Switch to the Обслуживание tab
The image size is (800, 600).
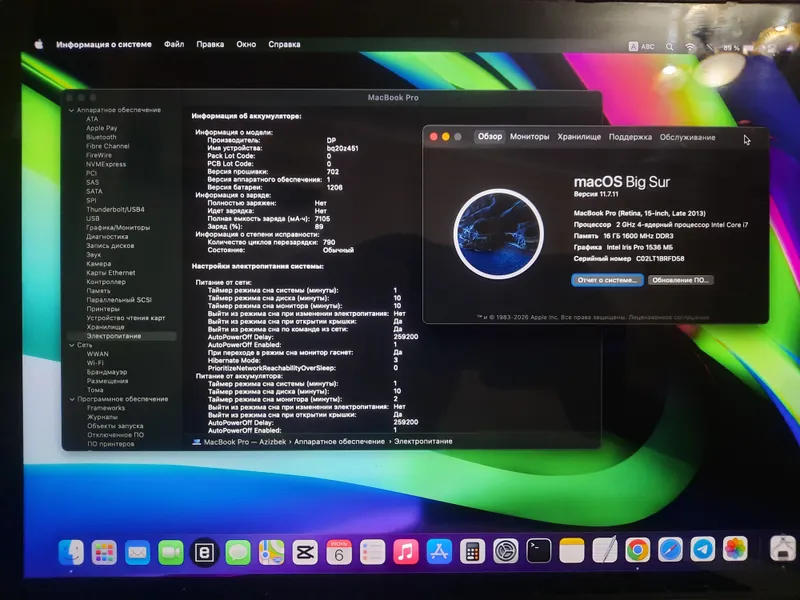click(687, 137)
